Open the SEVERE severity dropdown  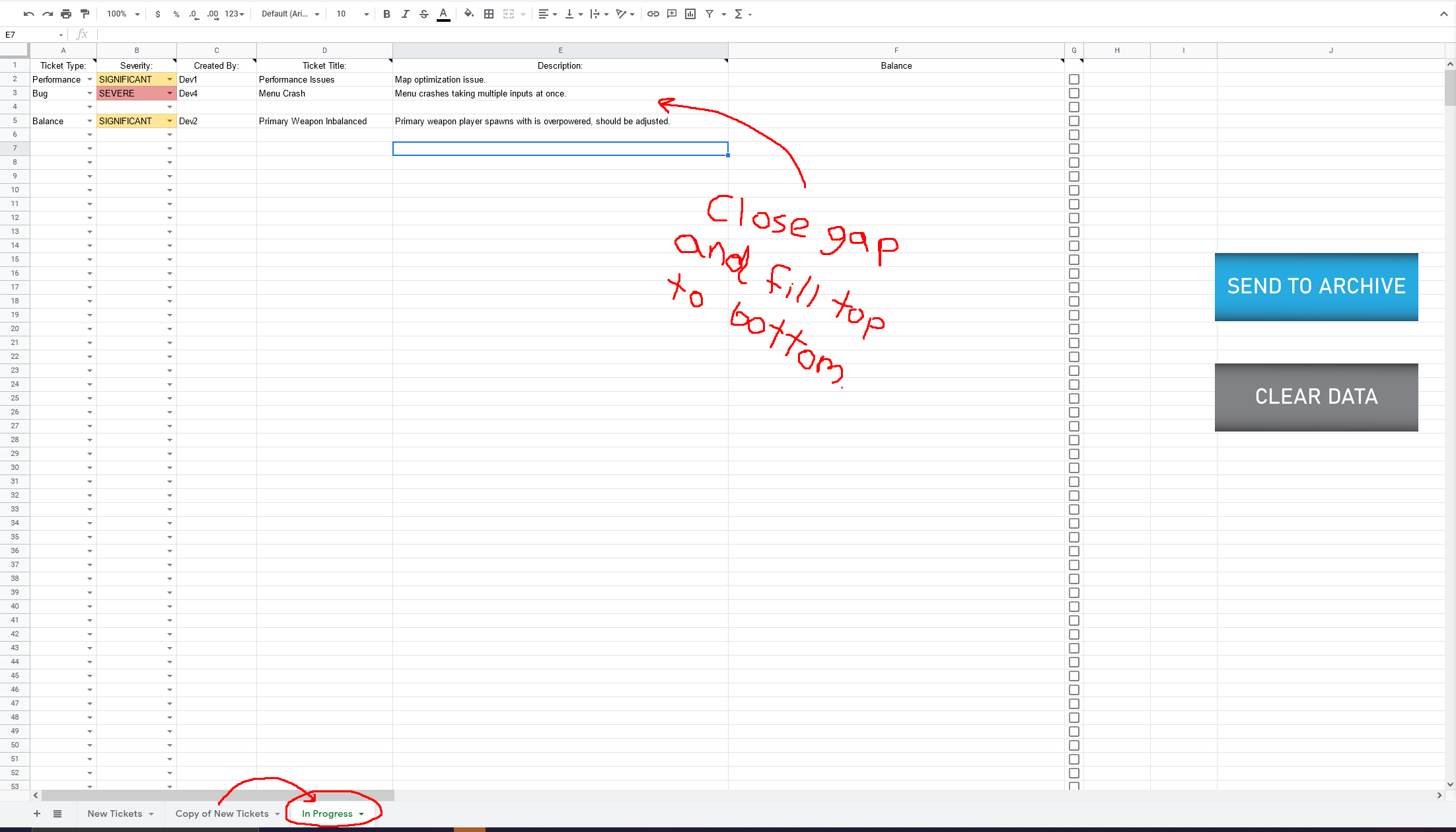[170, 93]
